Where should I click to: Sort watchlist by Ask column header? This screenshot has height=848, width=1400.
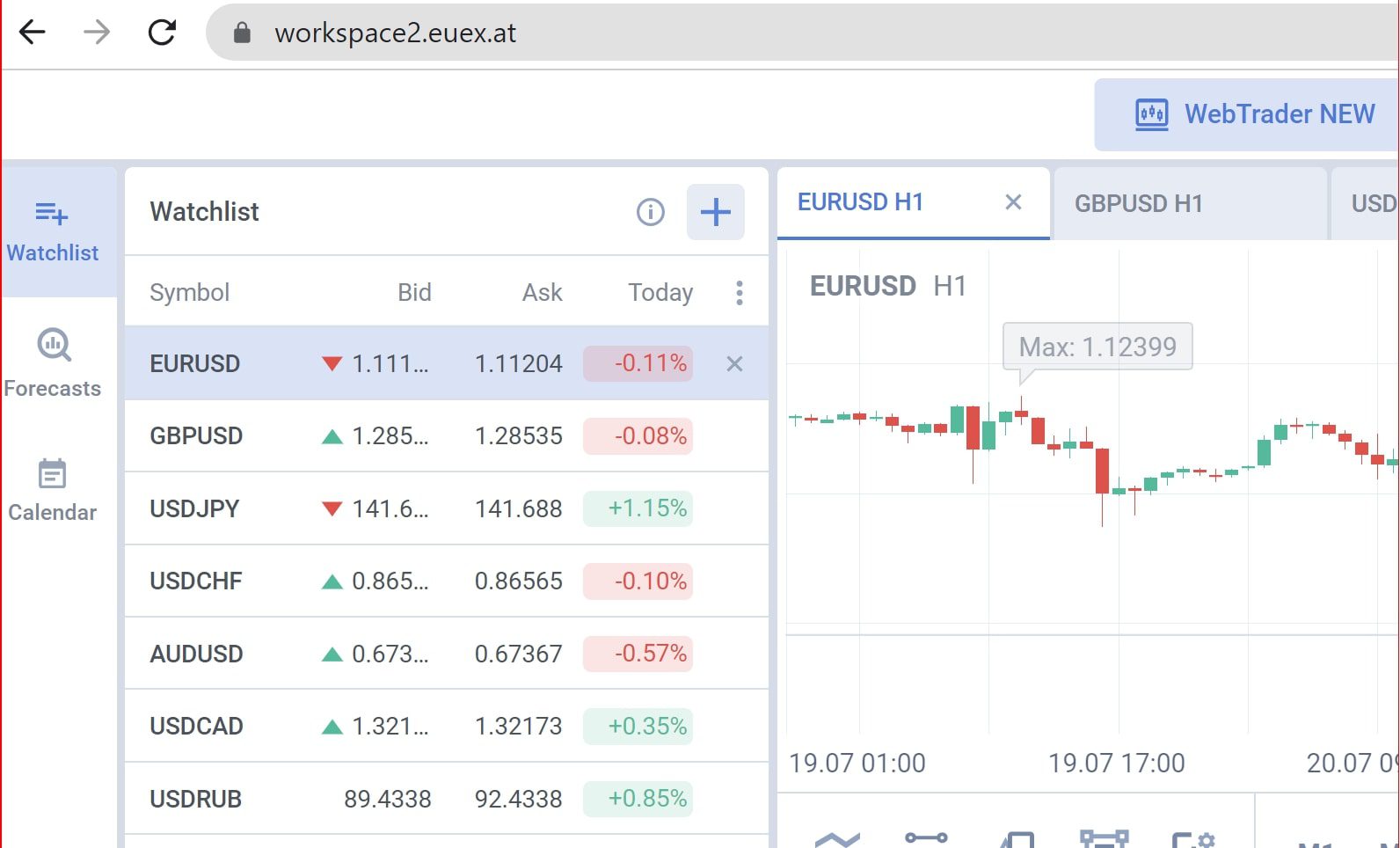pos(543,293)
